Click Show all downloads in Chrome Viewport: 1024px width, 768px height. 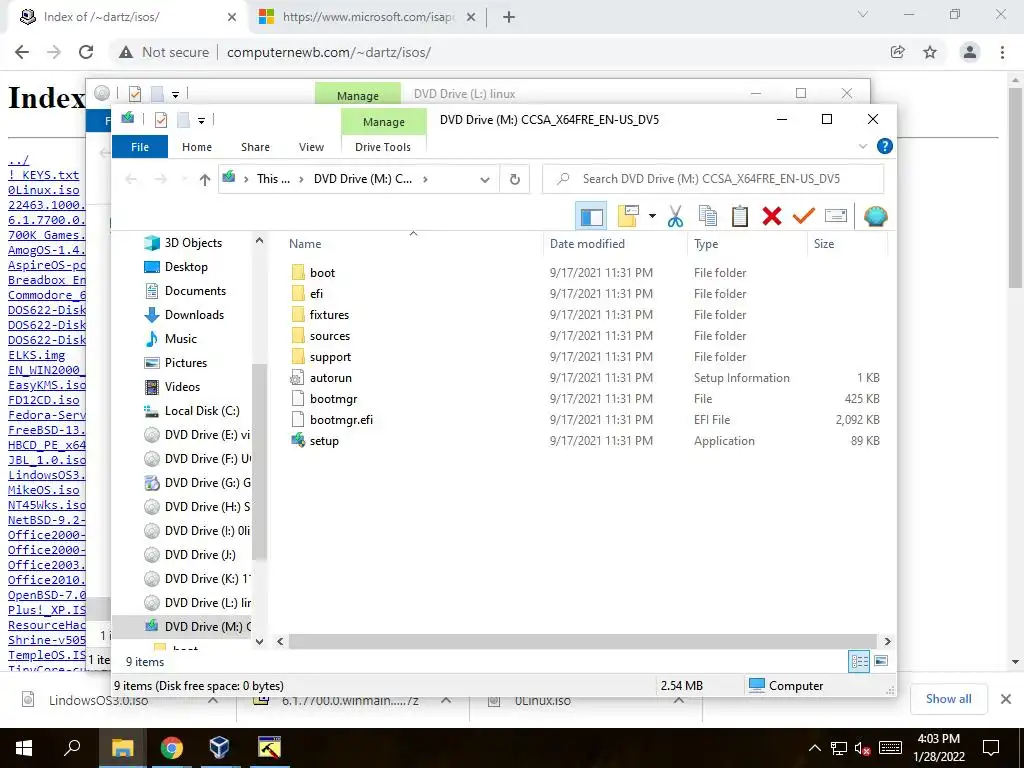(948, 699)
